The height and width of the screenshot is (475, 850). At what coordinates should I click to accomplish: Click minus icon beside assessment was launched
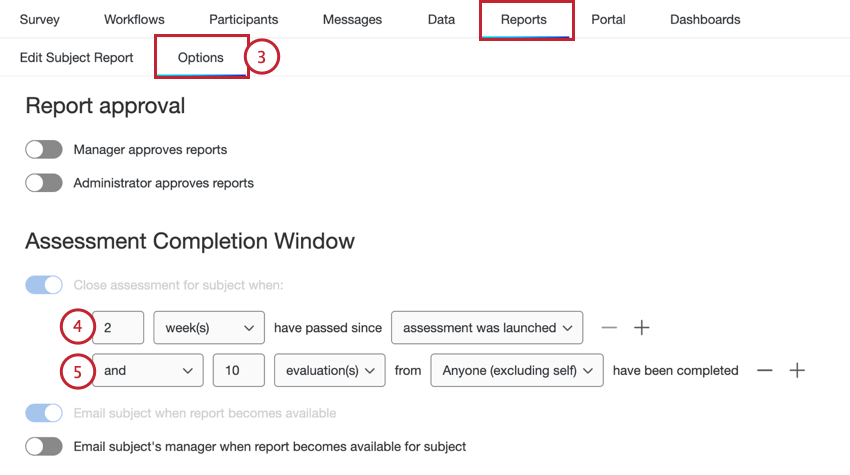pos(609,328)
